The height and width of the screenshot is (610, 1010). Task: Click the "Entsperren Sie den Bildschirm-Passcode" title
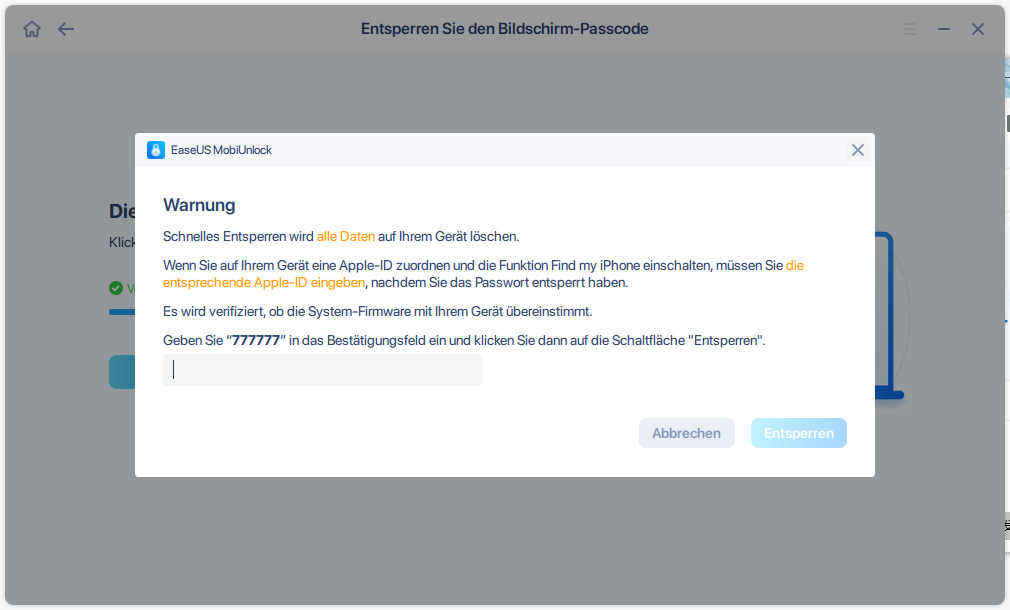[504, 29]
